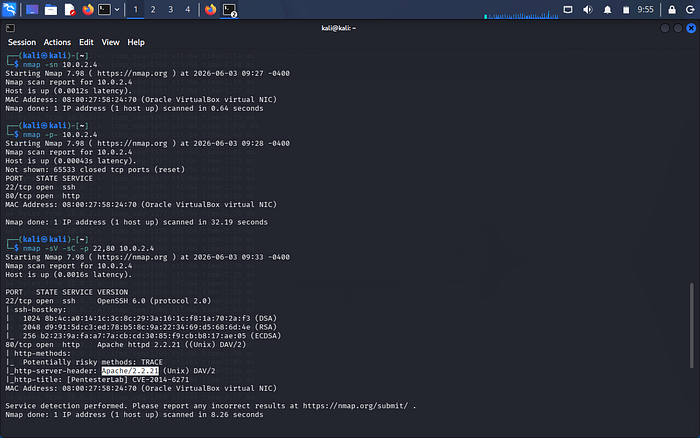700x438 pixels.
Task: Click the ssh-hostkey: script header line
Action: (x=36, y=310)
